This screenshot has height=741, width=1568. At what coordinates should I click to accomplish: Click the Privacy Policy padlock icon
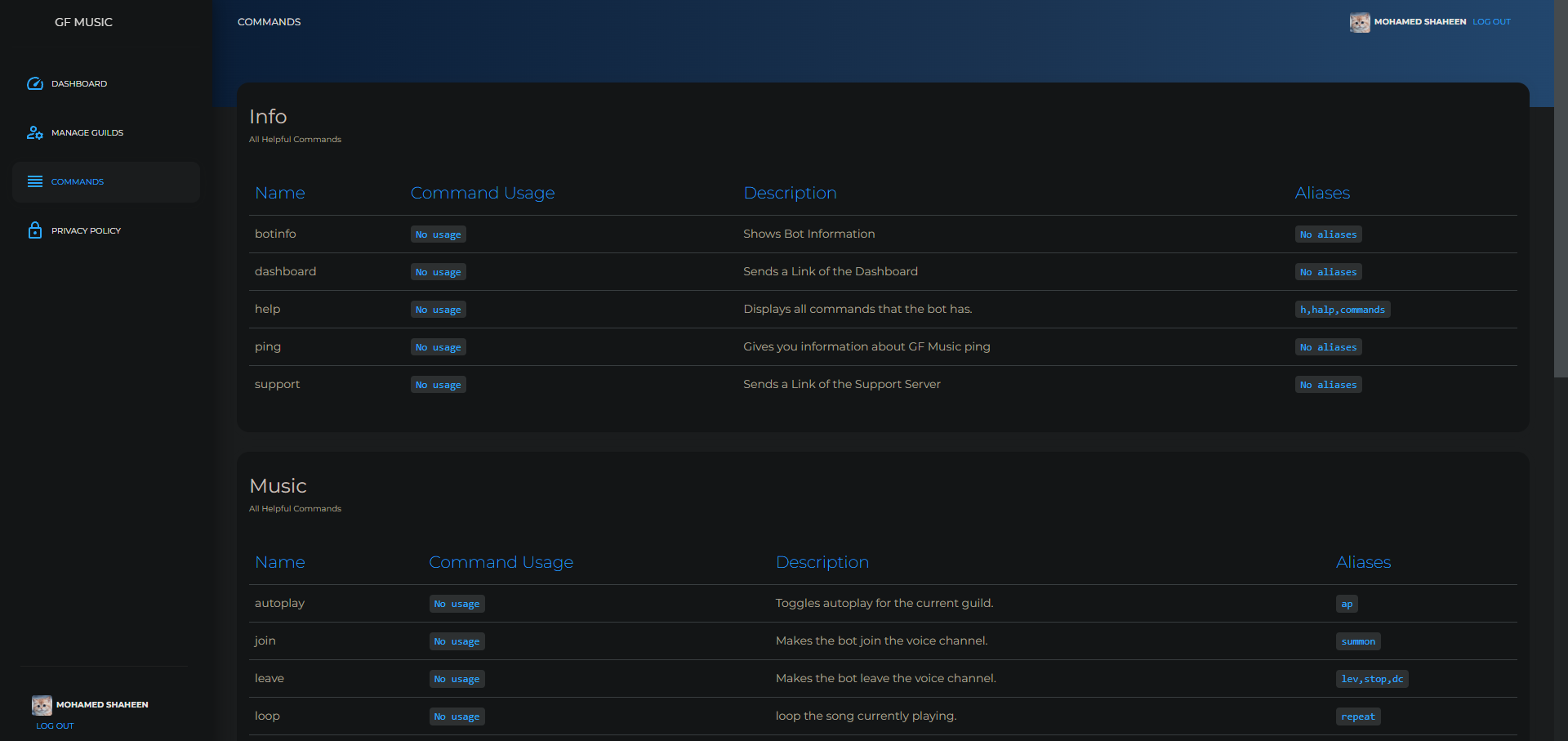34,230
